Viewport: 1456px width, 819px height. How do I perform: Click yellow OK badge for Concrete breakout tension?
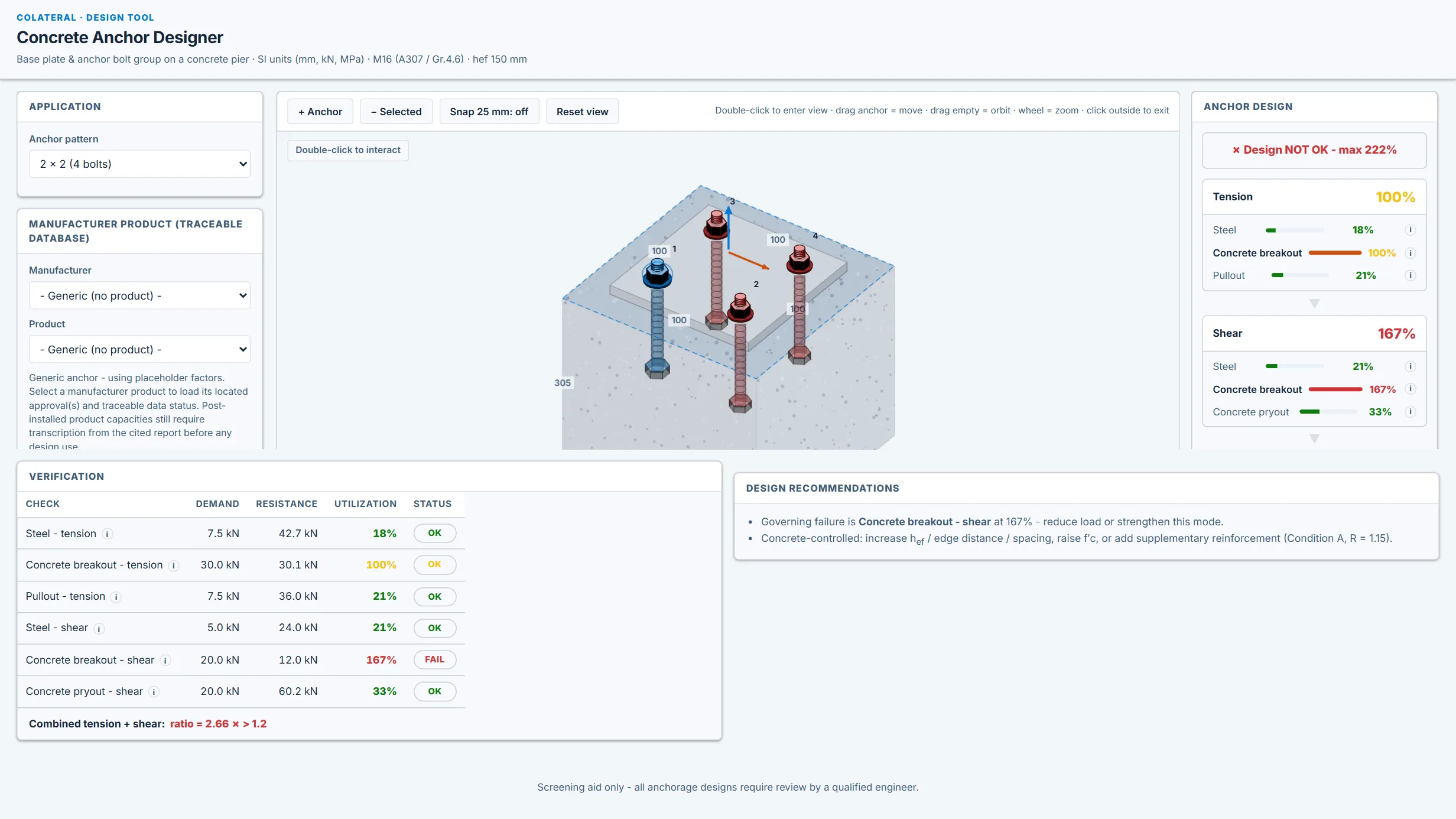434,564
